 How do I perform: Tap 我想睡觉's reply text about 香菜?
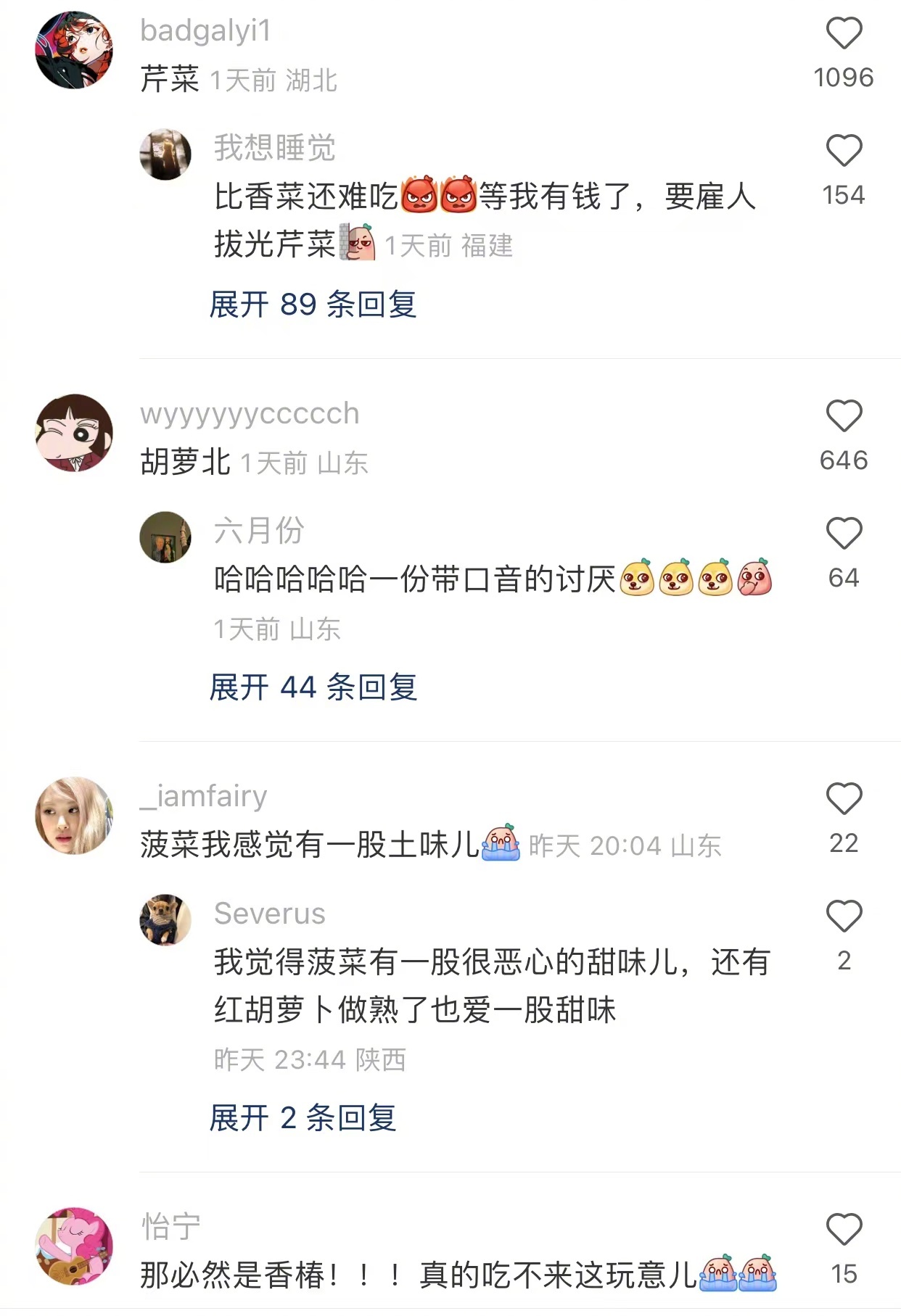pos(485,220)
